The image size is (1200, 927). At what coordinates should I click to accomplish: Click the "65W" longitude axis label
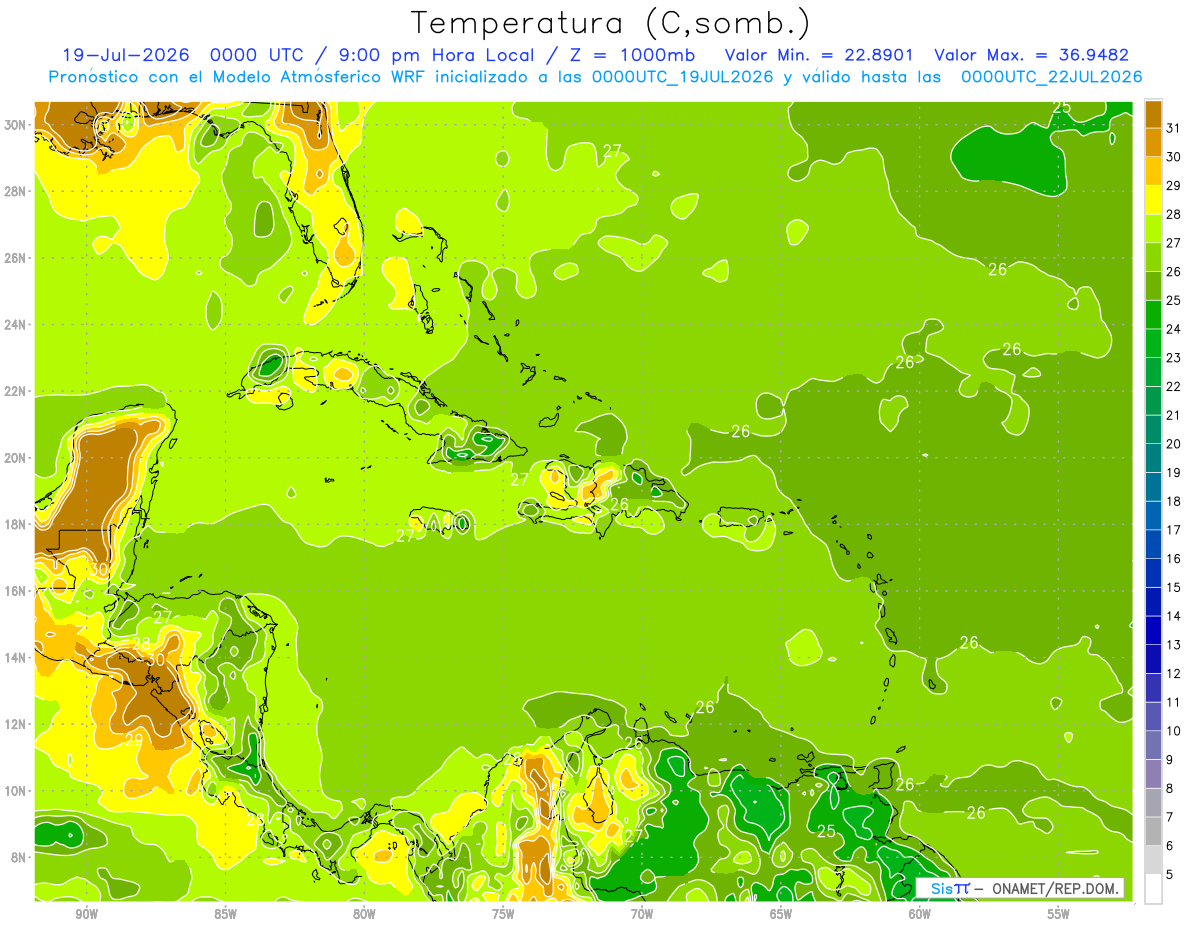click(x=781, y=915)
